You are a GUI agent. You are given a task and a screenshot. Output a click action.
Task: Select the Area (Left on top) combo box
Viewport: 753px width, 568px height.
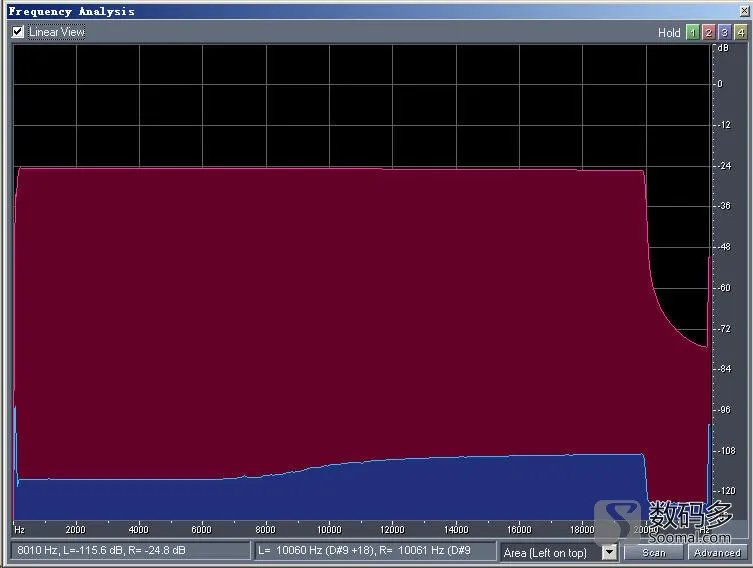pos(559,552)
